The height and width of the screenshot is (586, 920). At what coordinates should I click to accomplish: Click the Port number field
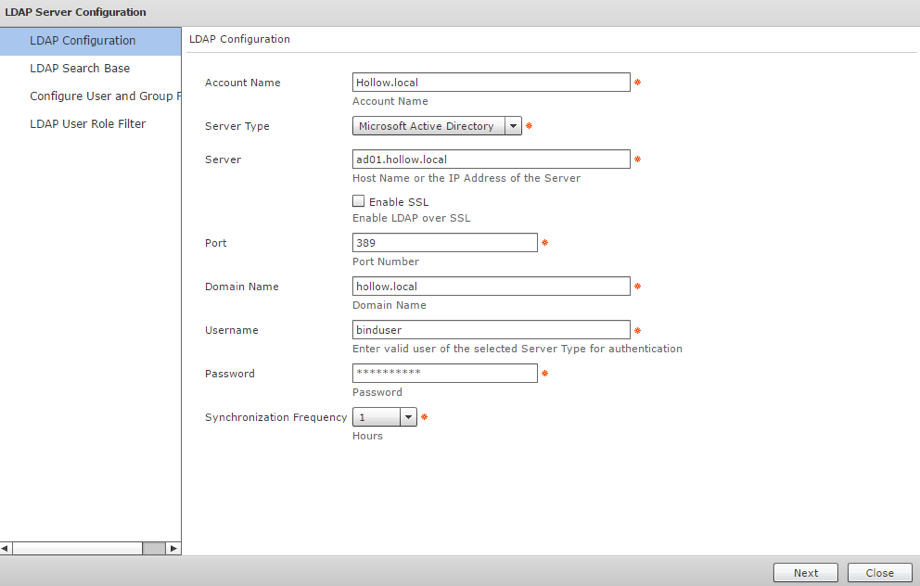(x=445, y=243)
